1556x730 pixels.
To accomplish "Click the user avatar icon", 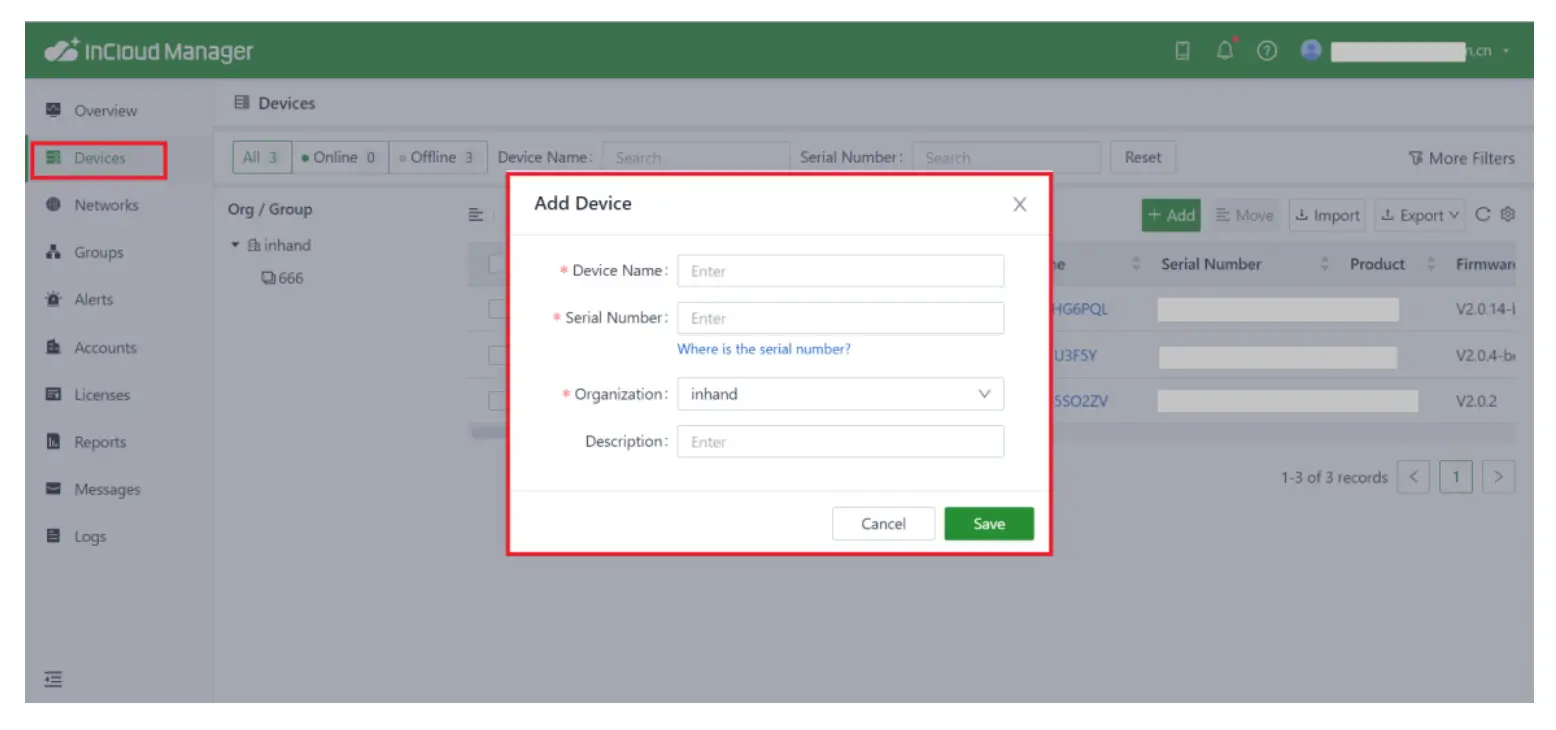I will (1310, 49).
